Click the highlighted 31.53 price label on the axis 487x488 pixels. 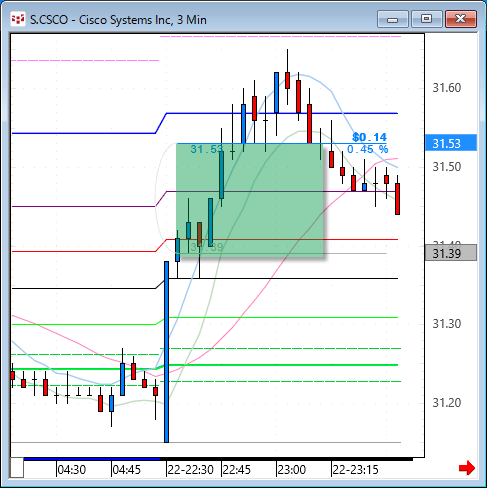(451, 143)
